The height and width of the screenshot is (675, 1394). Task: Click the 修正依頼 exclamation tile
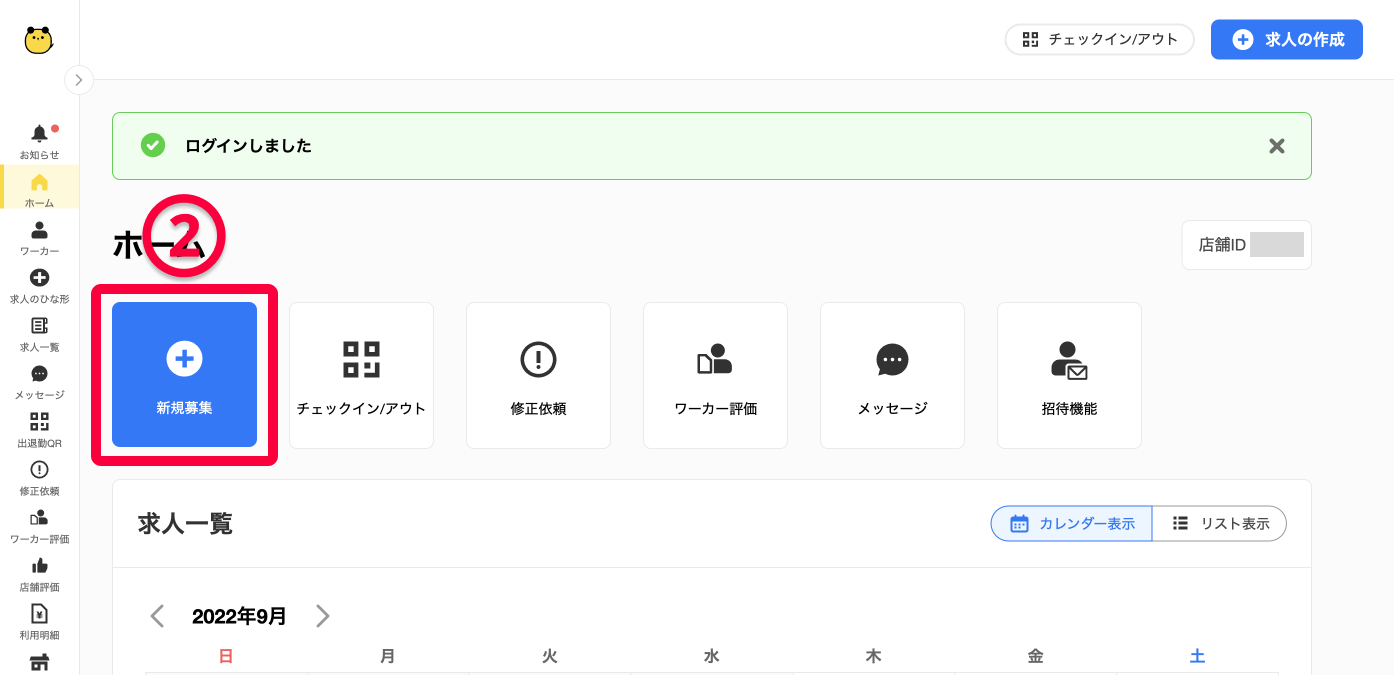[x=538, y=375]
